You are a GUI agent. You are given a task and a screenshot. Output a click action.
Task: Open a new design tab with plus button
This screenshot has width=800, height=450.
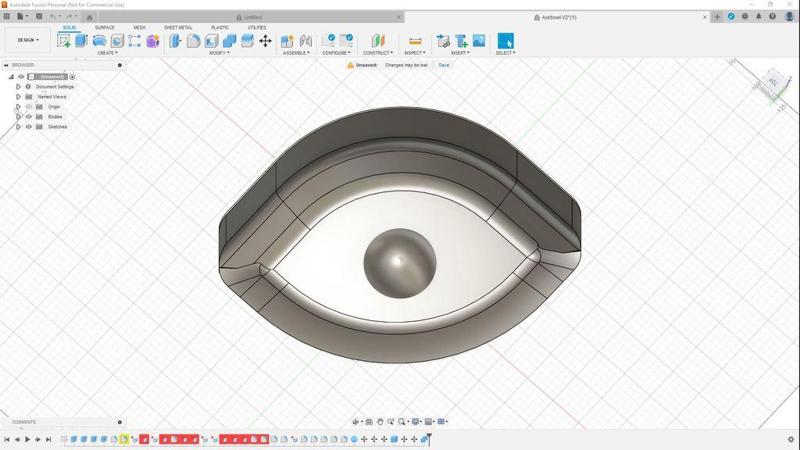point(717,17)
